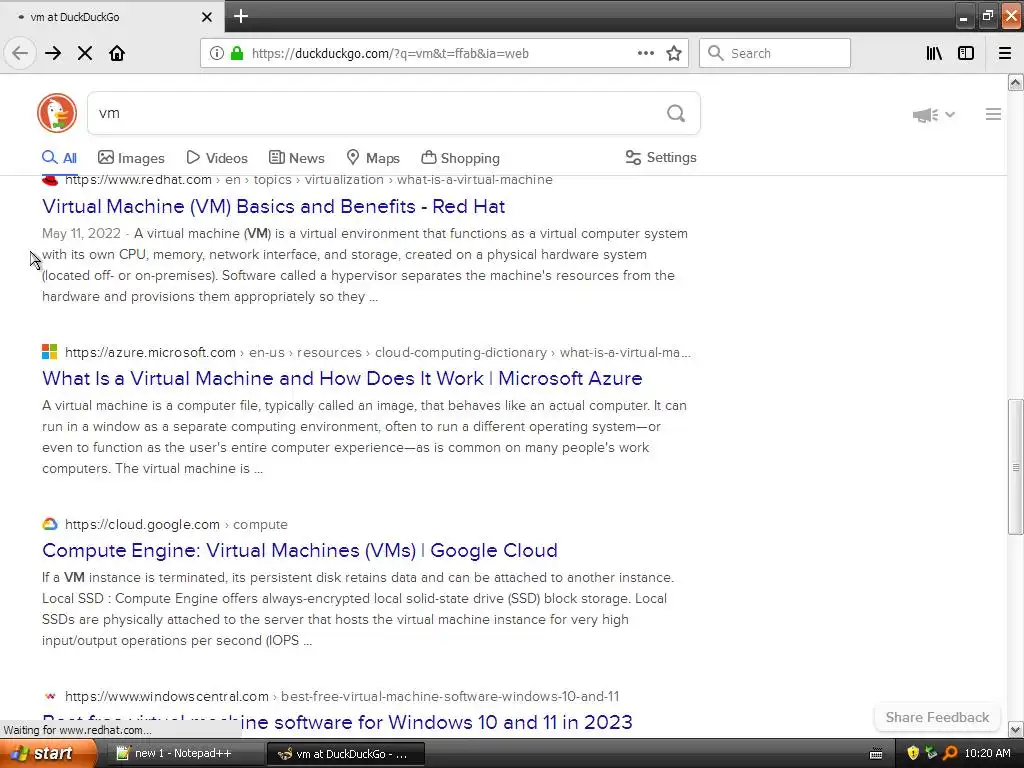Open the Windows start button
Viewport: 1024px width, 768px height.
[47, 754]
